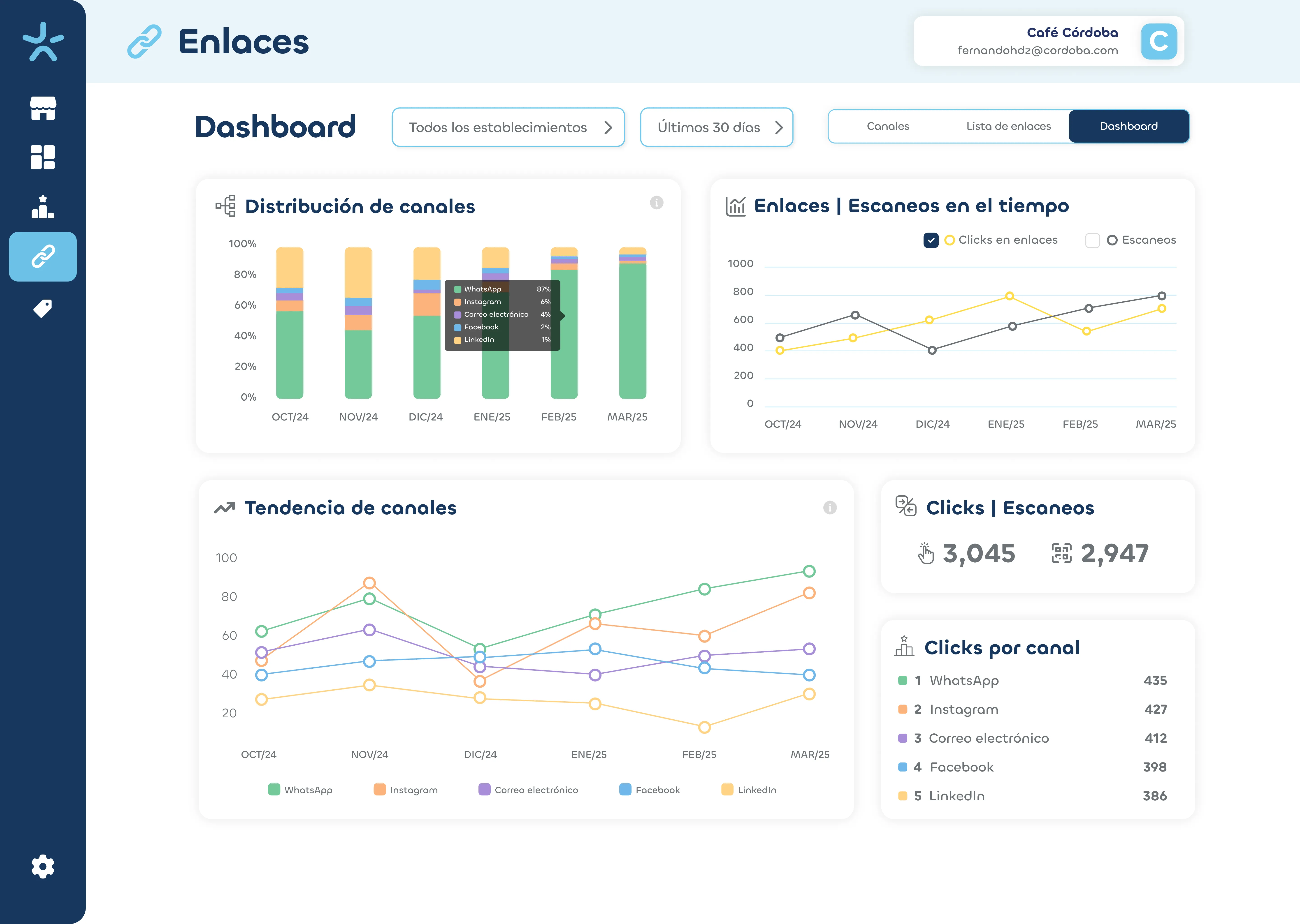Screen dimensions: 1300x924
Task: Open settings gear in the sidebar
Action: (43, 866)
